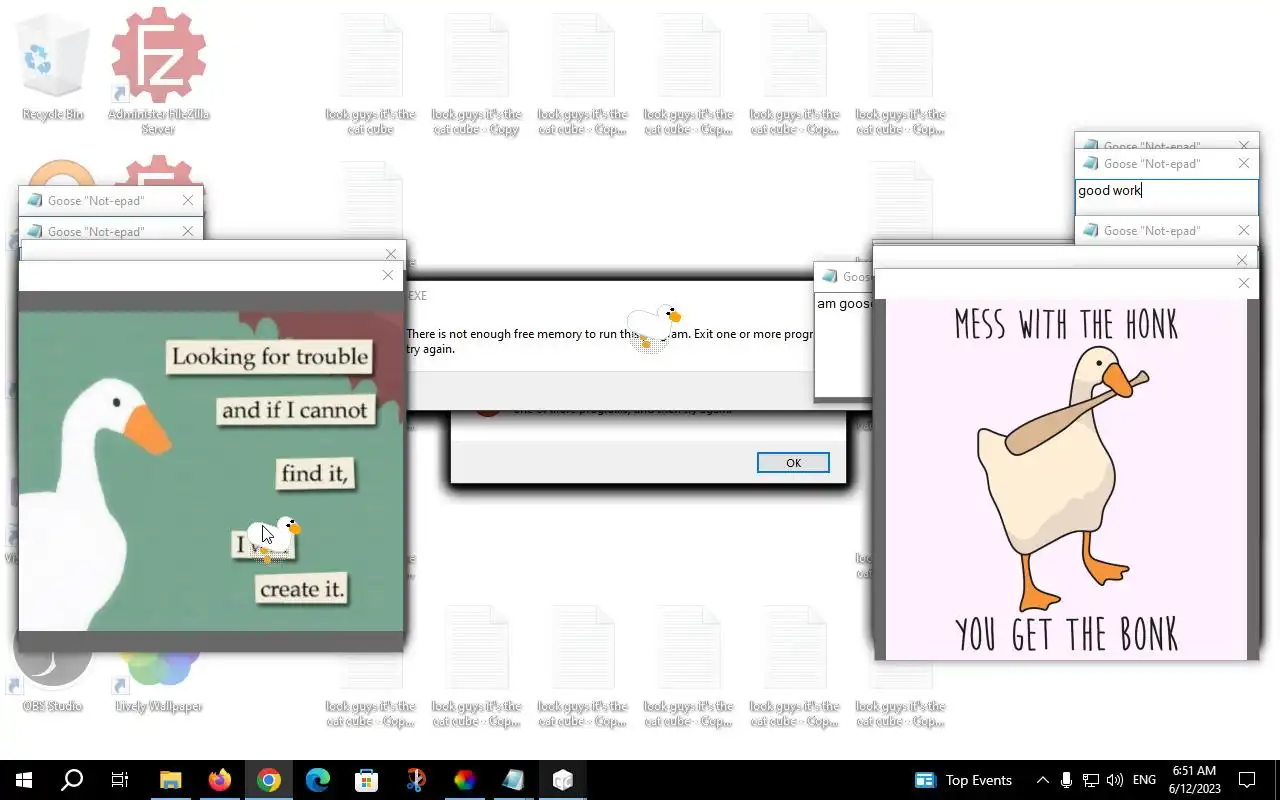Viewport: 1280px width, 800px height.
Task: Click the 'Looking for trouble' goose meme image
Action: [211, 471]
